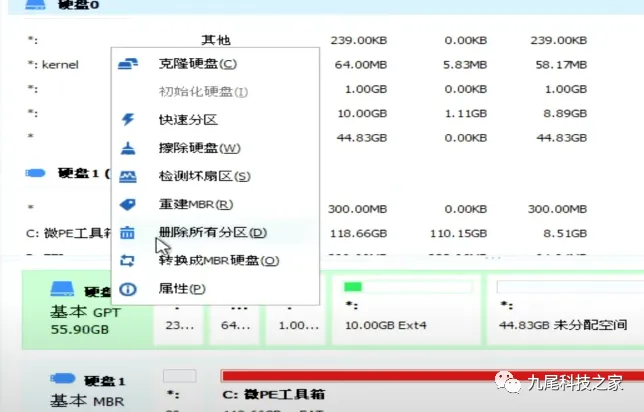
Task: Select the 10.00GB Ext4 partition block
Action: click(x=407, y=310)
